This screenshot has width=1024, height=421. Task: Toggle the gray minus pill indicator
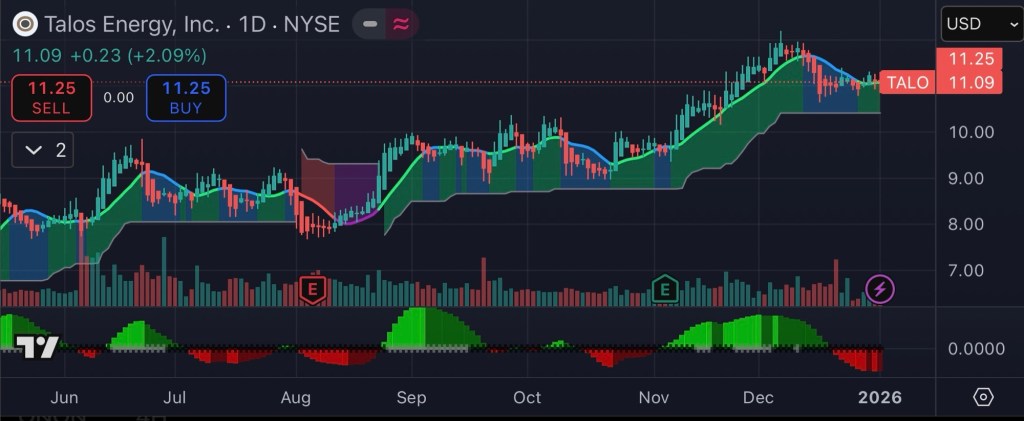tap(370, 24)
